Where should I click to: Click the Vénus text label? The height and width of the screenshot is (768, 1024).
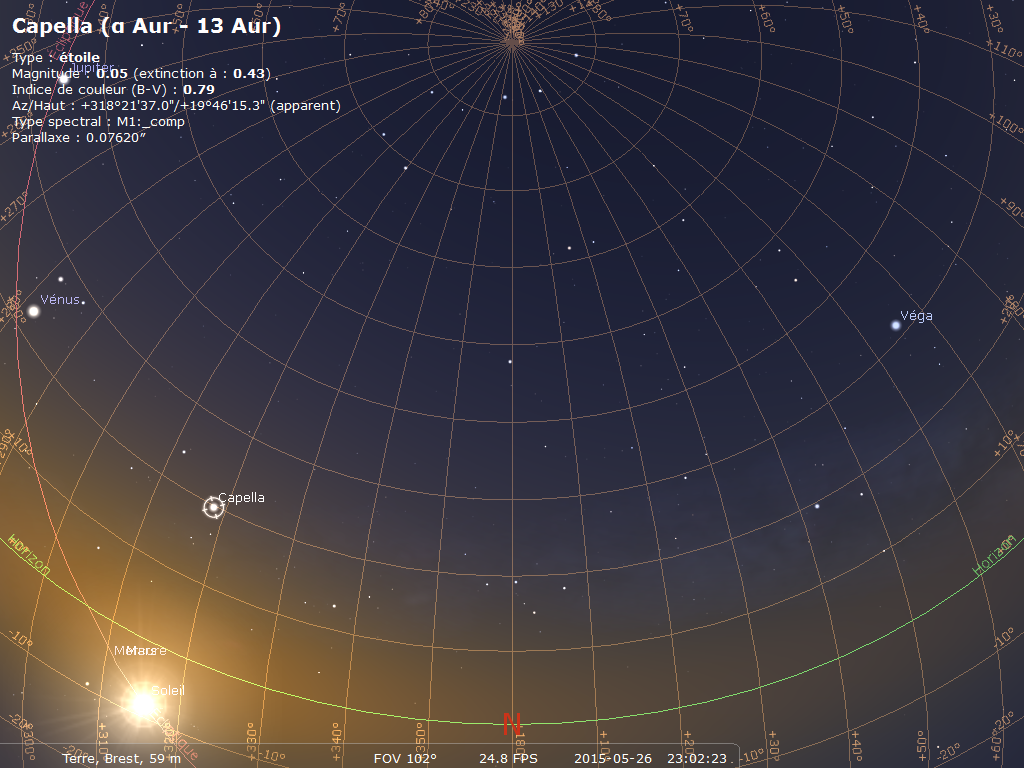[x=58, y=300]
